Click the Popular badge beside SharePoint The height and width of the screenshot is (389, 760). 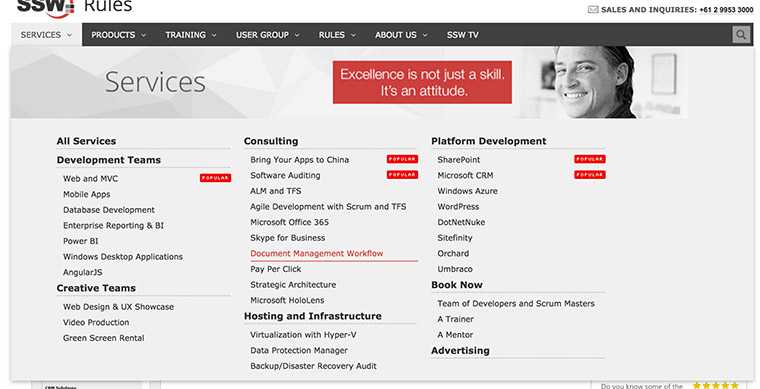589,159
